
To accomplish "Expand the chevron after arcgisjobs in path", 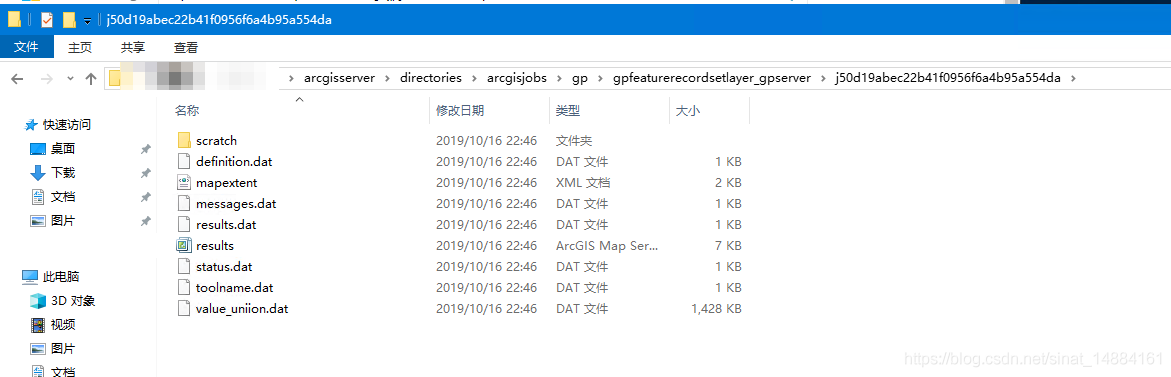I will [x=559, y=78].
